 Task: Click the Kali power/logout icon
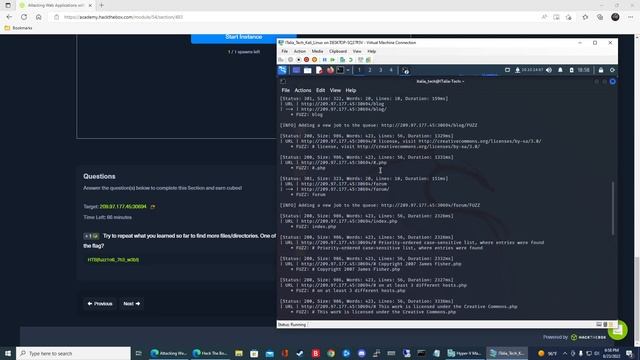[612, 70]
